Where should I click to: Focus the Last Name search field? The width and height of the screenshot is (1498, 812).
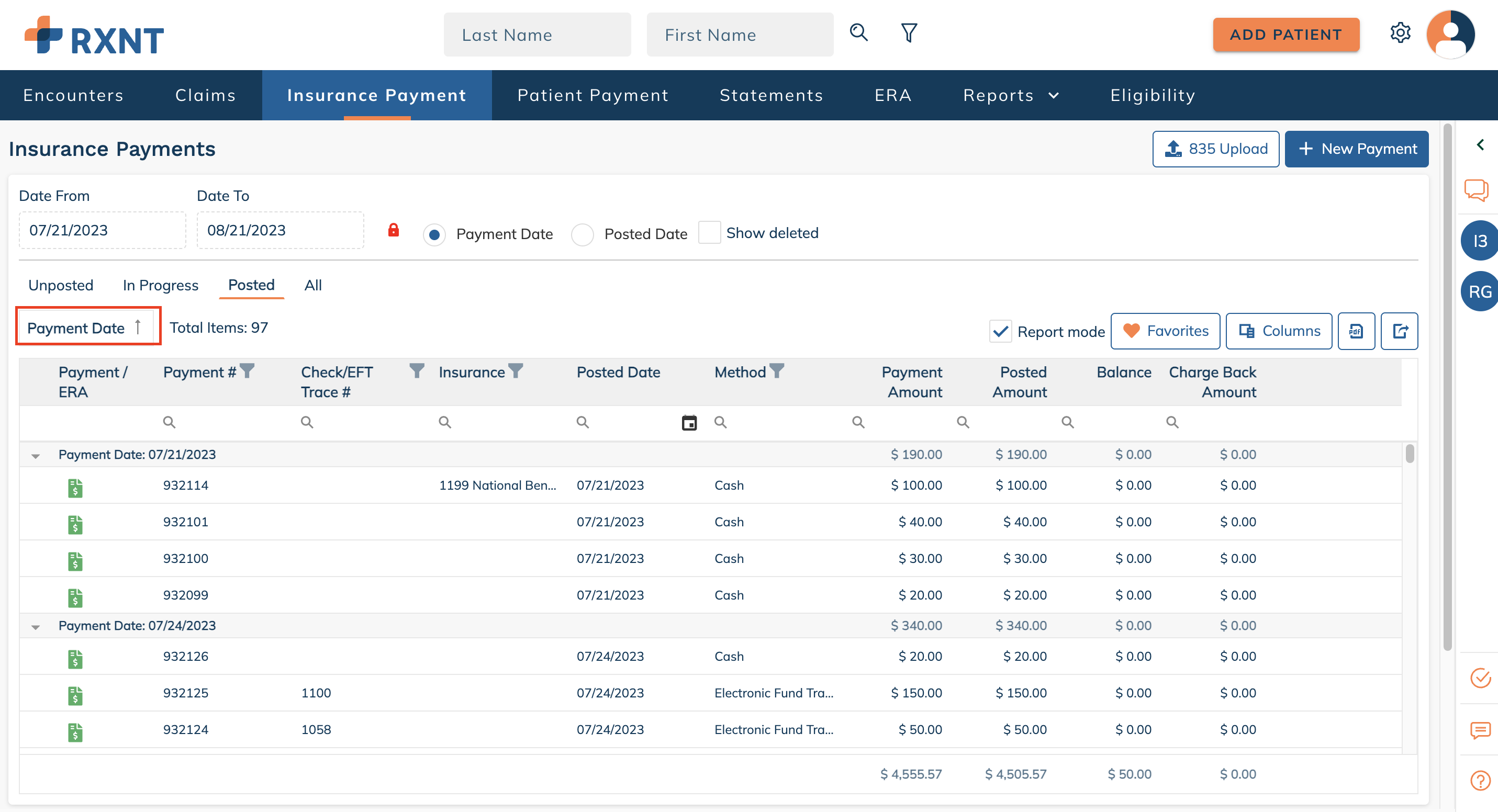(x=536, y=35)
